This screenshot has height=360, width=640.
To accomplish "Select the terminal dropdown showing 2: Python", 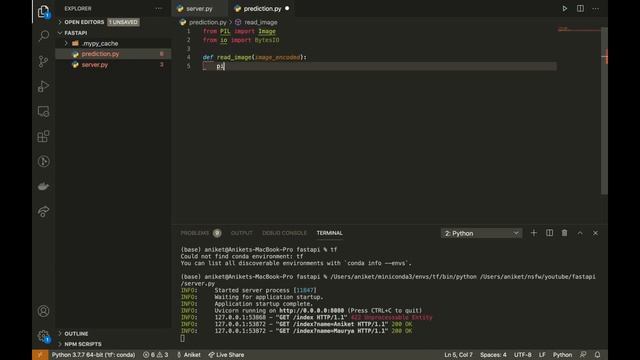I will (x=481, y=233).
